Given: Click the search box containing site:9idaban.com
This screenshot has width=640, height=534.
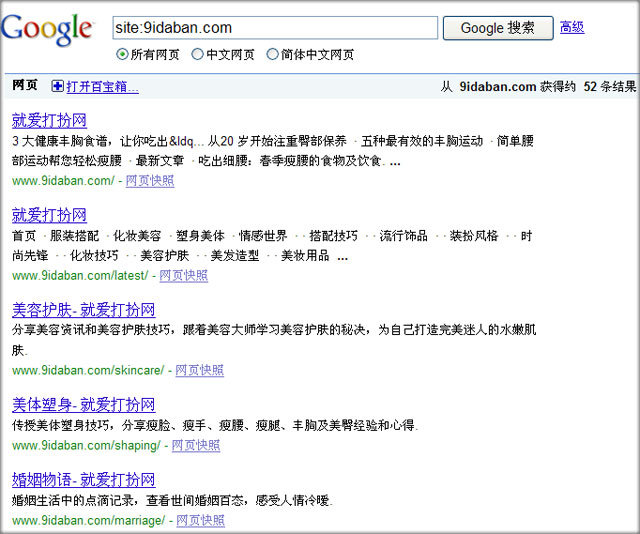Looking at the screenshot, I should coord(275,28).
